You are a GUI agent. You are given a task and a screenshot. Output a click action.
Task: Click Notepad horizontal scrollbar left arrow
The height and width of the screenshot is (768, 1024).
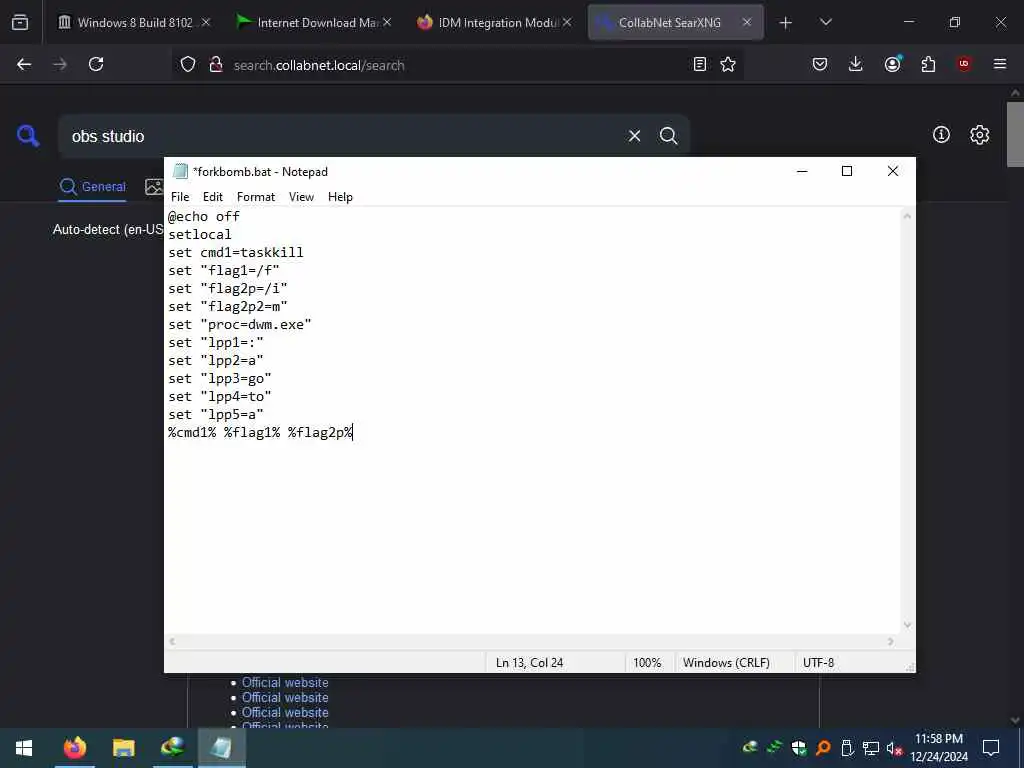pos(172,642)
